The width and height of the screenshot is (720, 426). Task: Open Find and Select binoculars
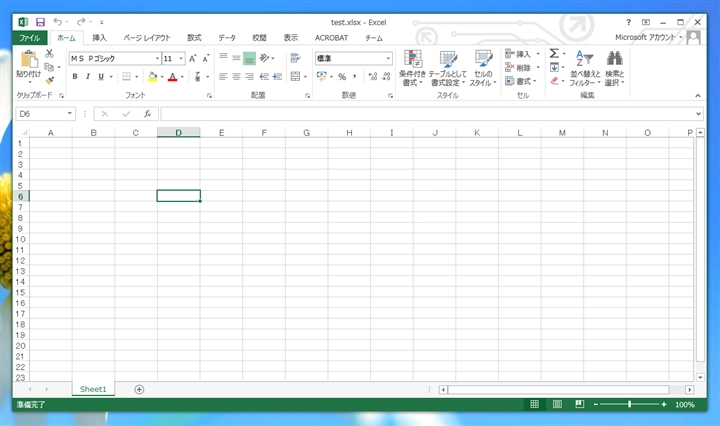coord(614,68)
